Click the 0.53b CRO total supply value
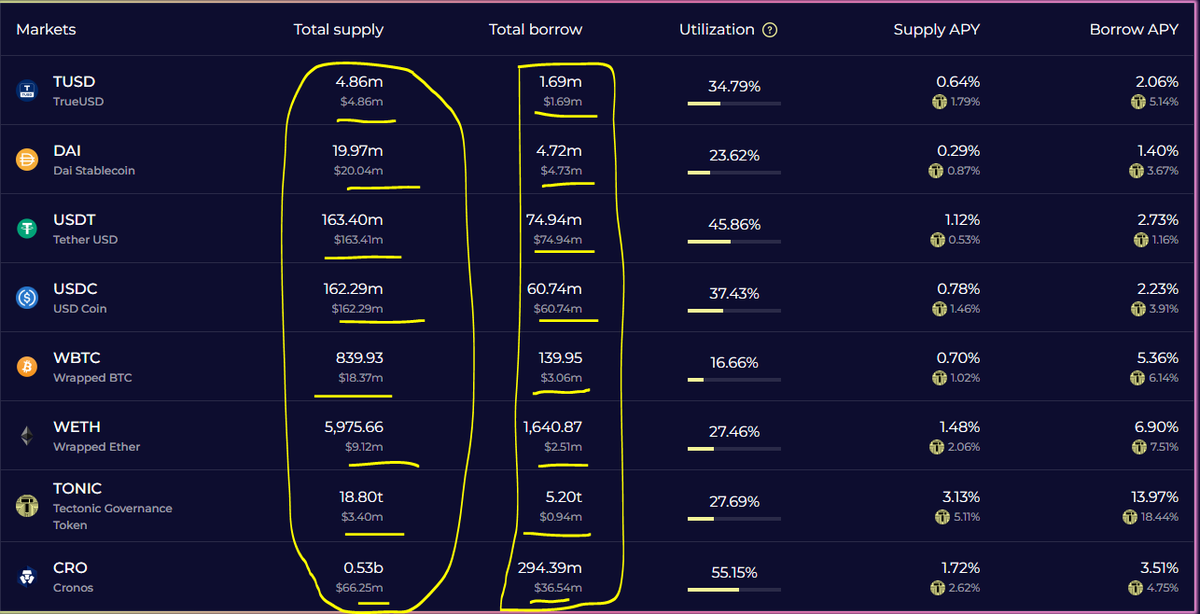 point(363,568)
